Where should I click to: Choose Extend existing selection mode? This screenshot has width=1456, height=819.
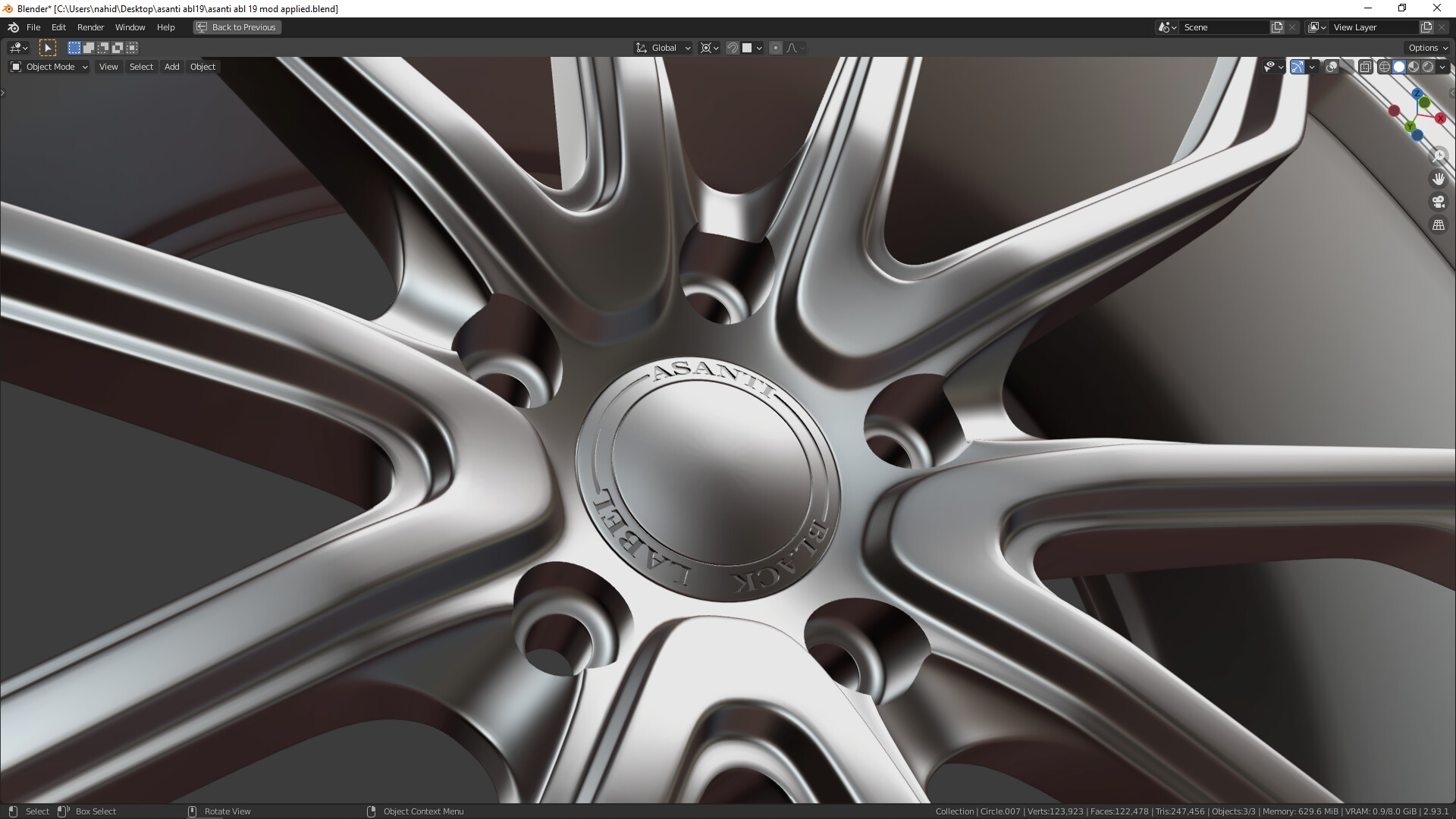tap(89, 48)
